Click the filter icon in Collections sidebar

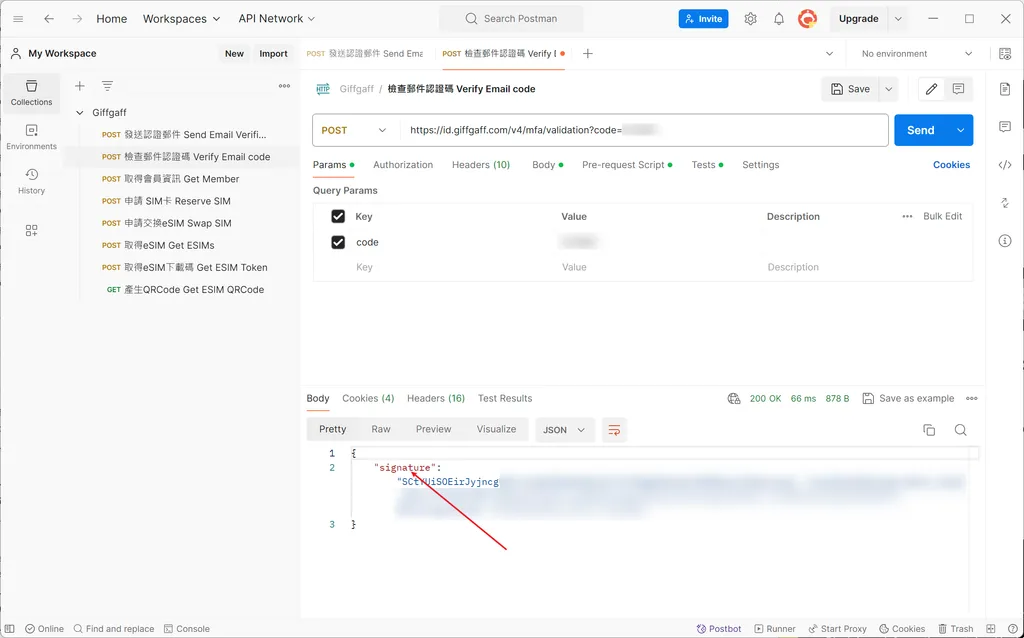point(107,86)
